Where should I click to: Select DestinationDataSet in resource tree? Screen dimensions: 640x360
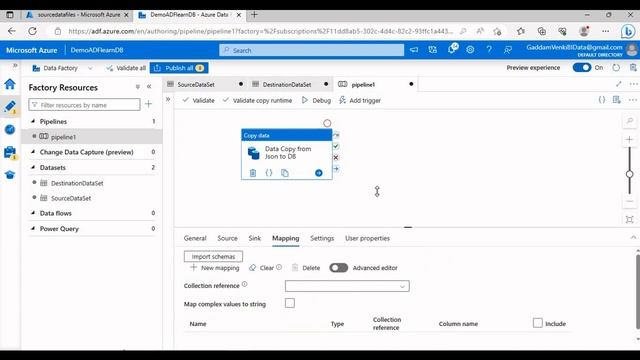77,183
